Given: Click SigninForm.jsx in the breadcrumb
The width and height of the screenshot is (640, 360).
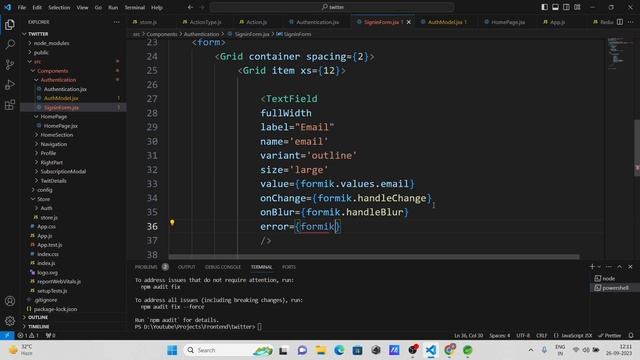Looking at the screenshot, I should click(251, 34).
